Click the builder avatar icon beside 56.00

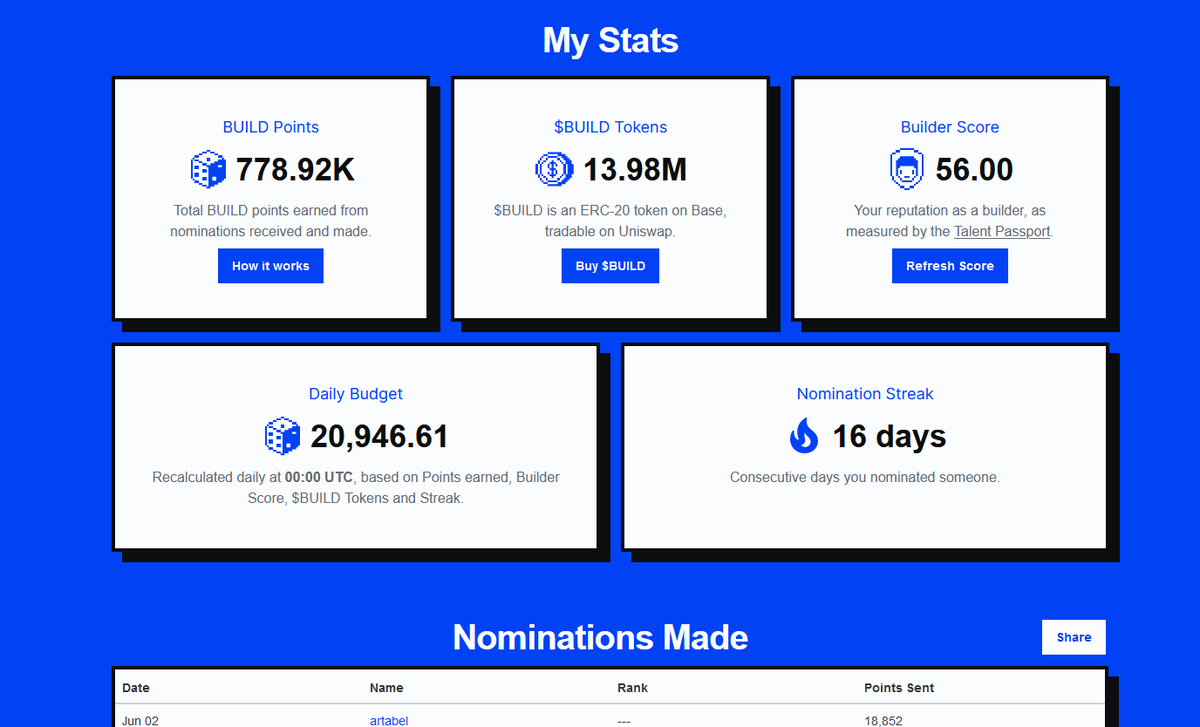pos(906,169)
